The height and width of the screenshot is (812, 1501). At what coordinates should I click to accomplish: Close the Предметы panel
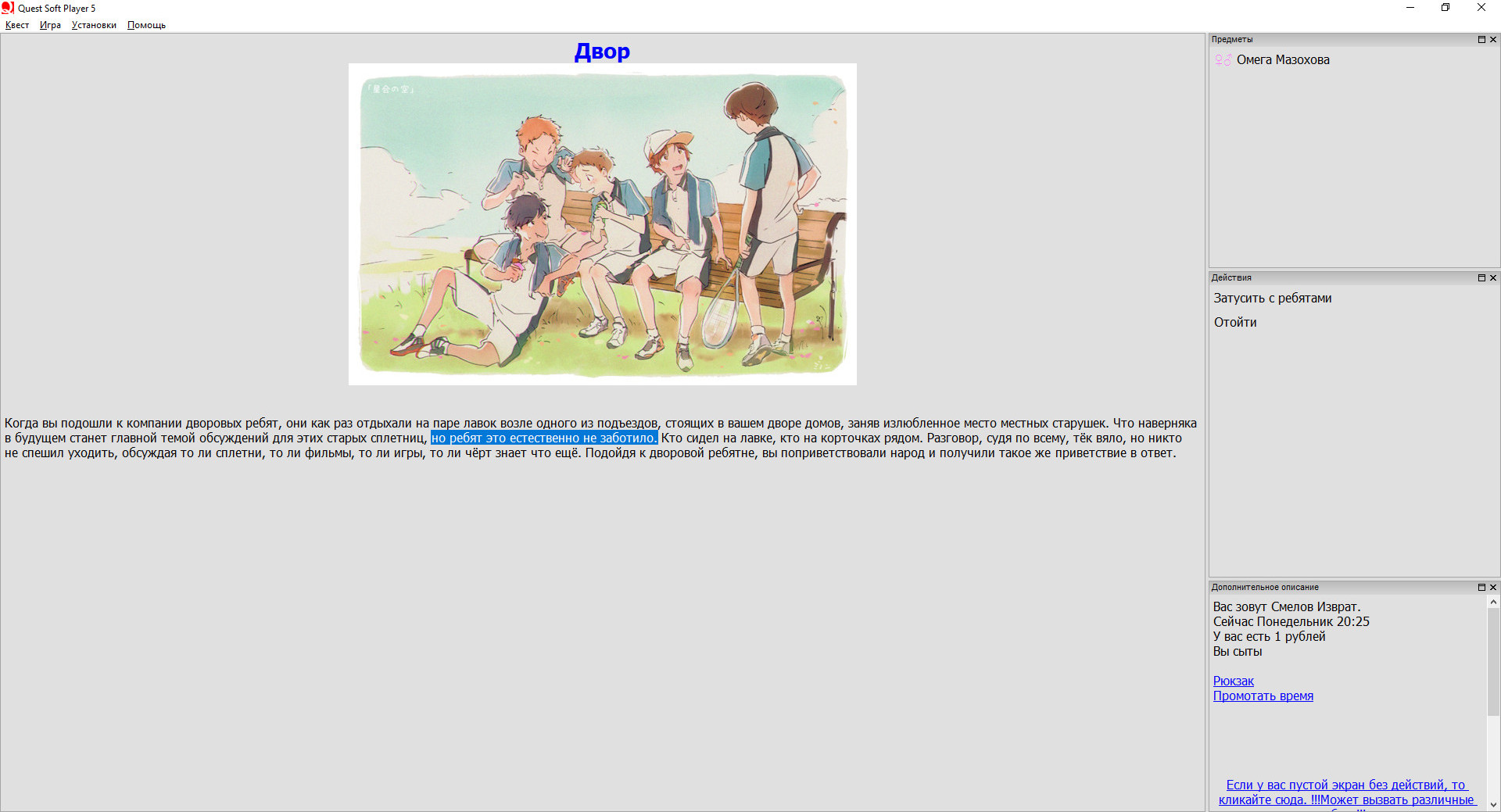click(x=1492, y=39)
